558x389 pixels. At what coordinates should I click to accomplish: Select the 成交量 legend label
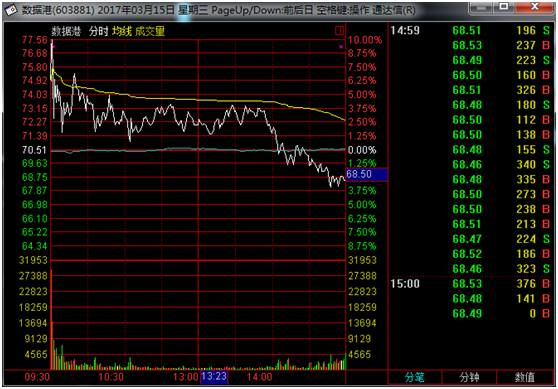[150, 31]
